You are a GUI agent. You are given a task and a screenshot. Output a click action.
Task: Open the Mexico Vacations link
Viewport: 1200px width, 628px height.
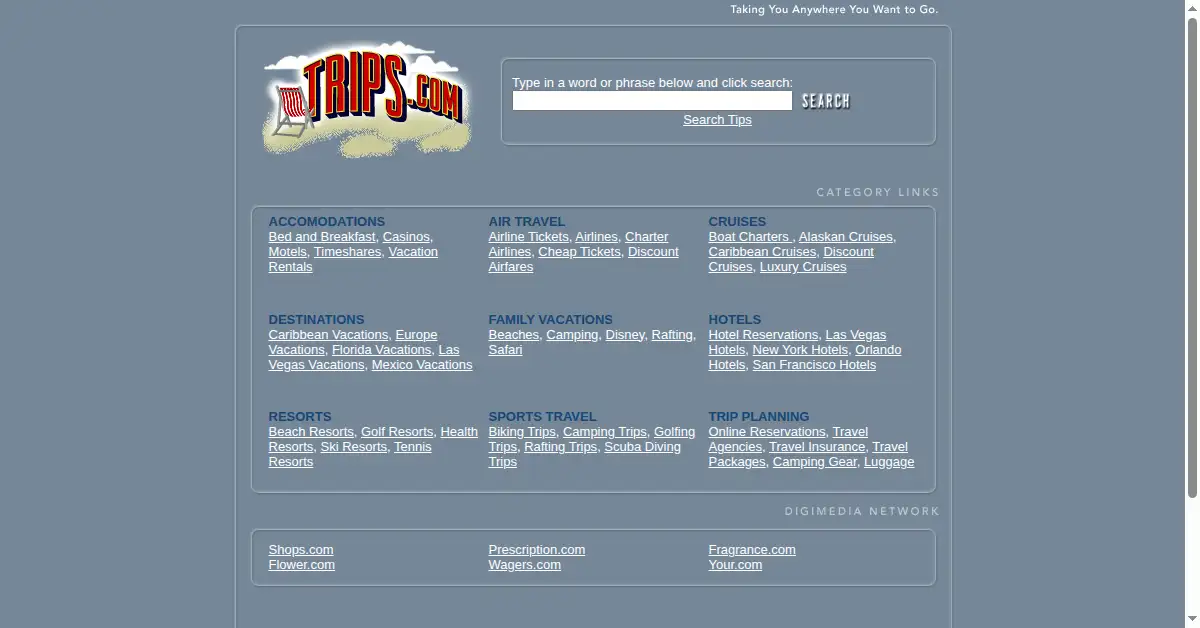click(x=422, y=365)
